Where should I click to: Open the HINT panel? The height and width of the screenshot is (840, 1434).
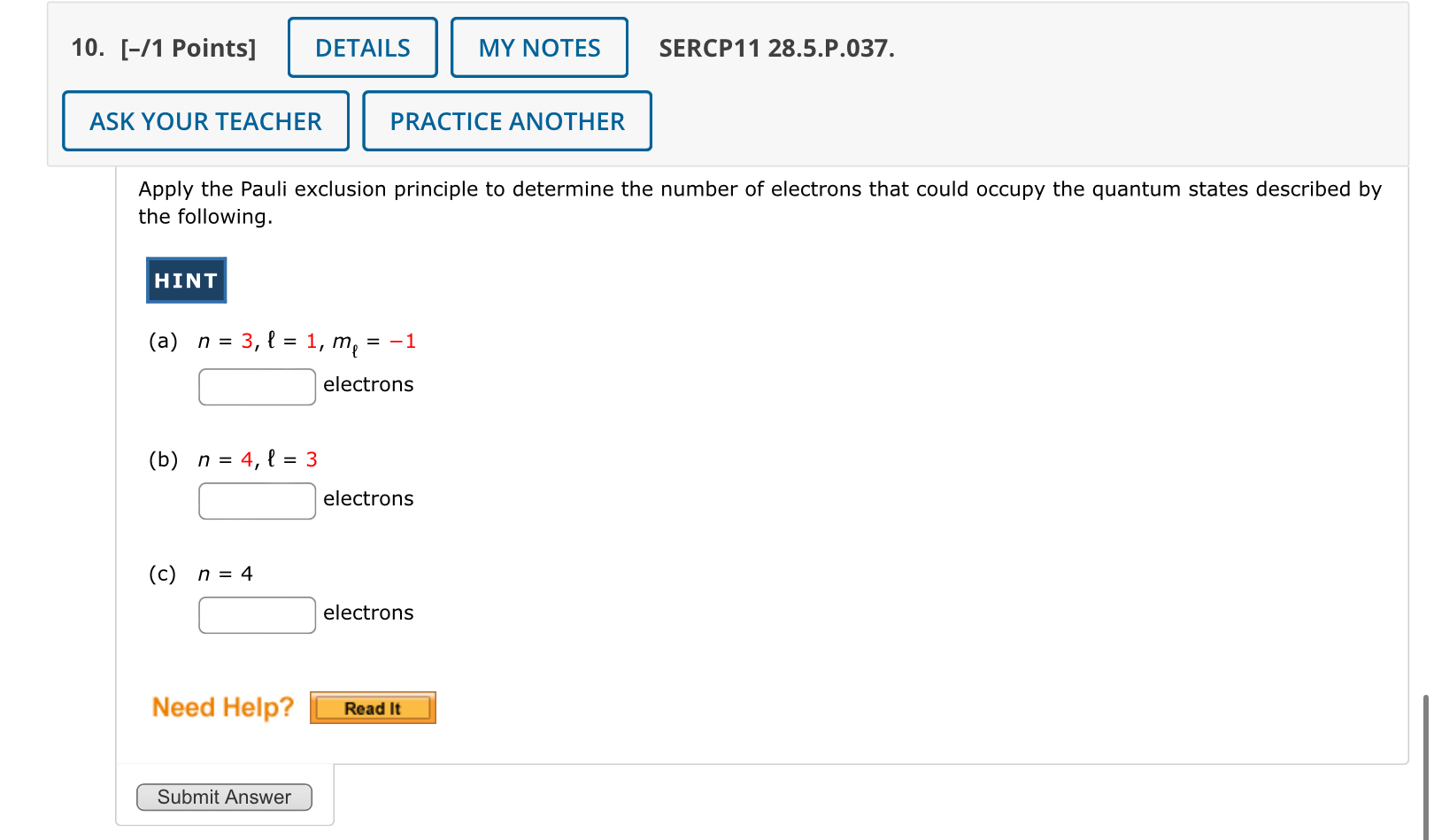pos(185,280)
